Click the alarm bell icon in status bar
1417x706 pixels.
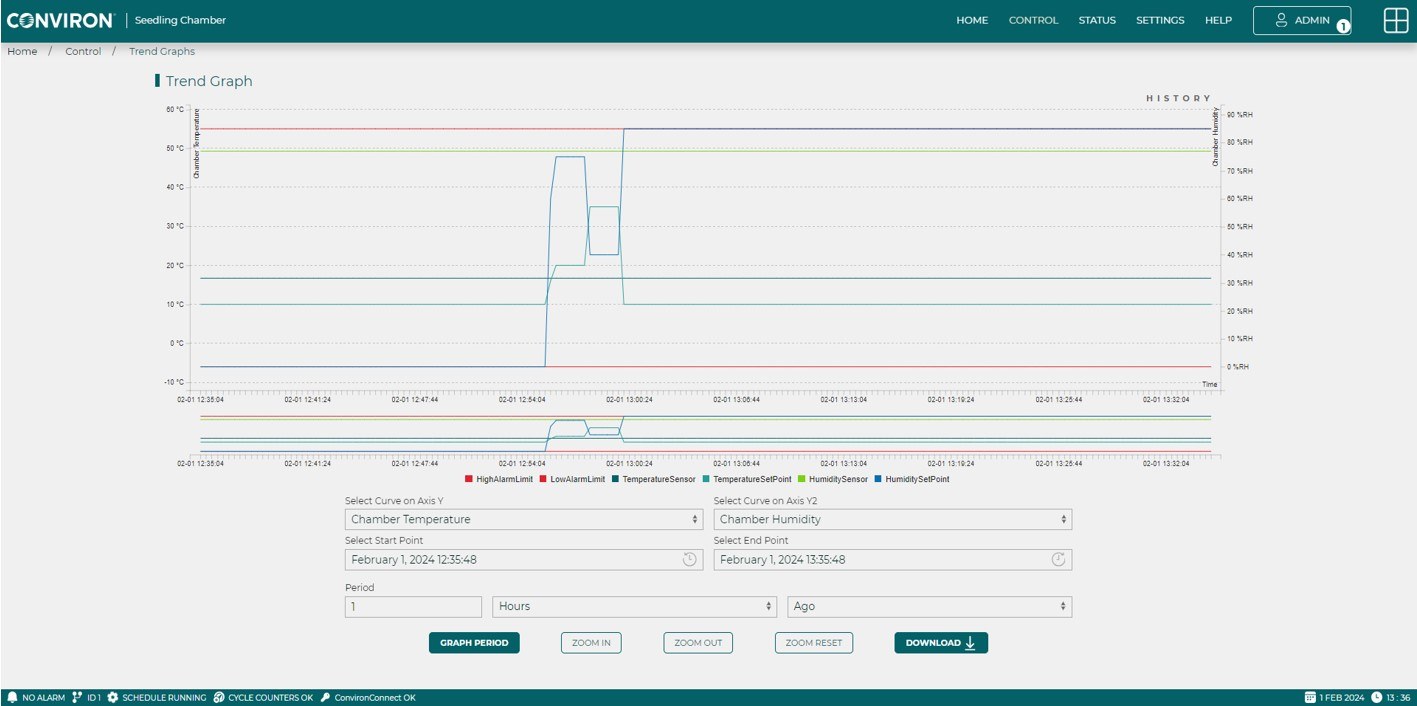point(12,697)
